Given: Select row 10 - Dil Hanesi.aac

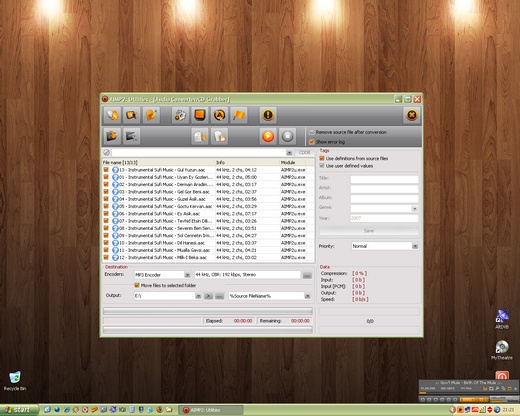Looking at the screenshot, I should coord(208,243).
